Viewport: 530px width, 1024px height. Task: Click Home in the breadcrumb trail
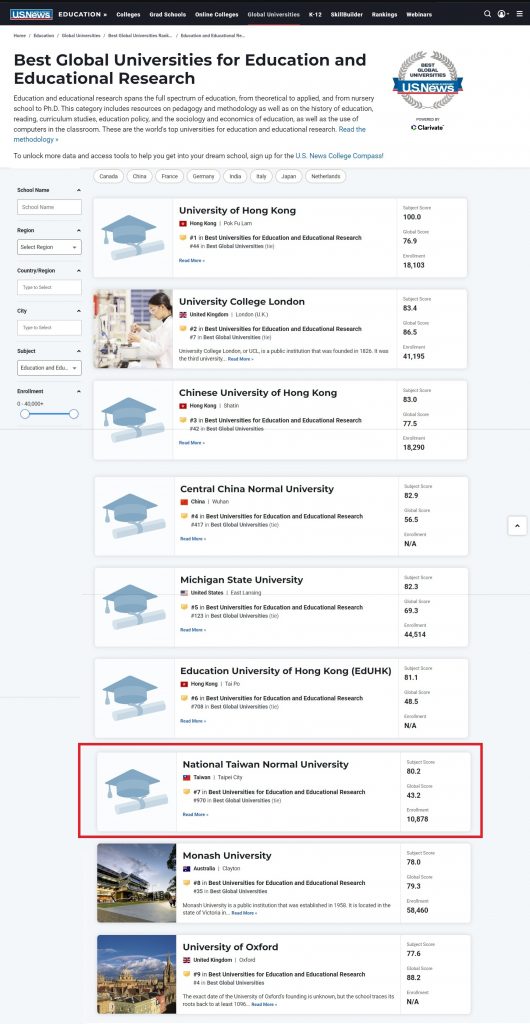tap(20, 35)
